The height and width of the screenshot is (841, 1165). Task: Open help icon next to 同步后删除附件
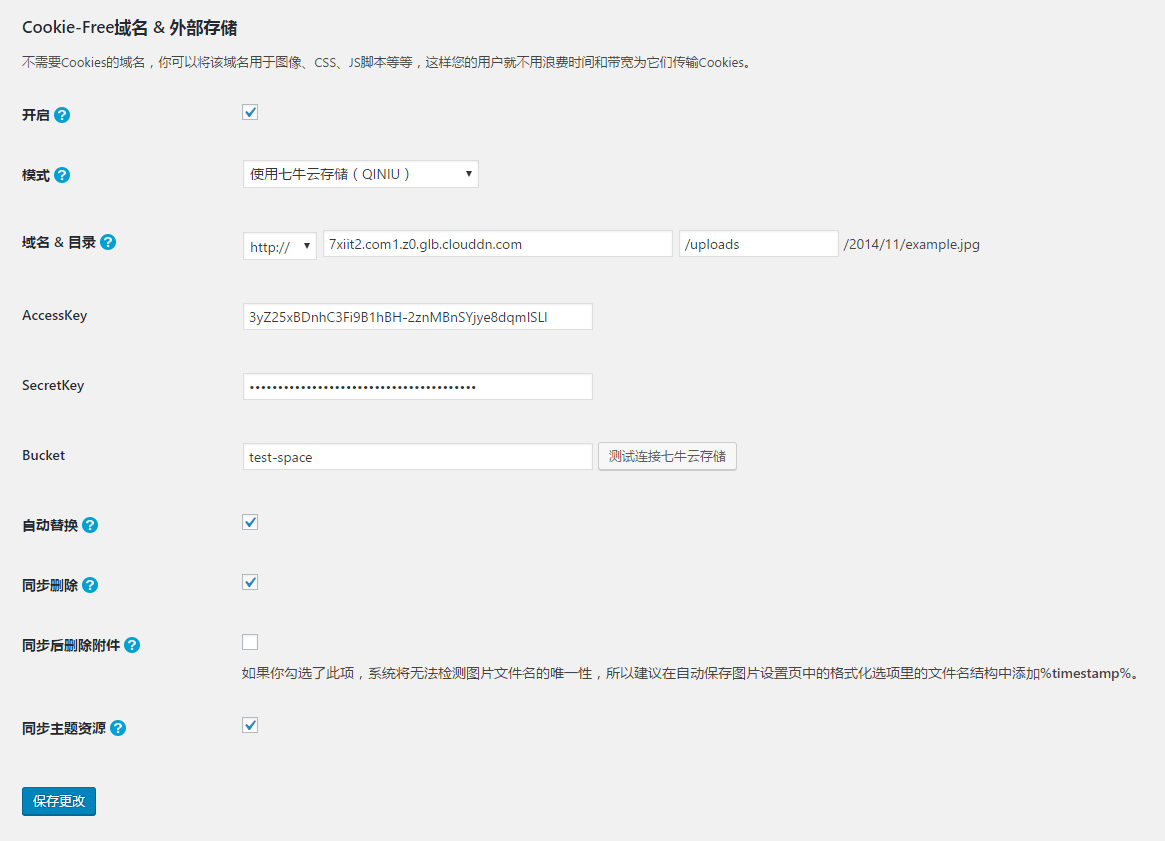(132, 645)
